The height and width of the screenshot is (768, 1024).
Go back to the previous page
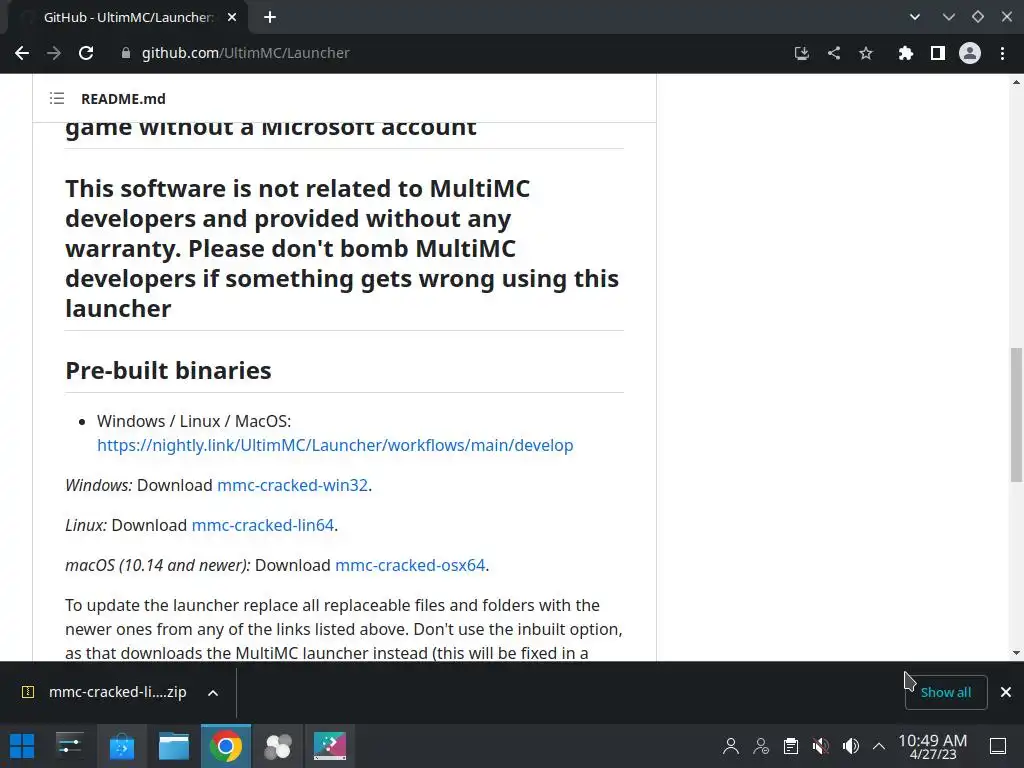pos(22,53)
